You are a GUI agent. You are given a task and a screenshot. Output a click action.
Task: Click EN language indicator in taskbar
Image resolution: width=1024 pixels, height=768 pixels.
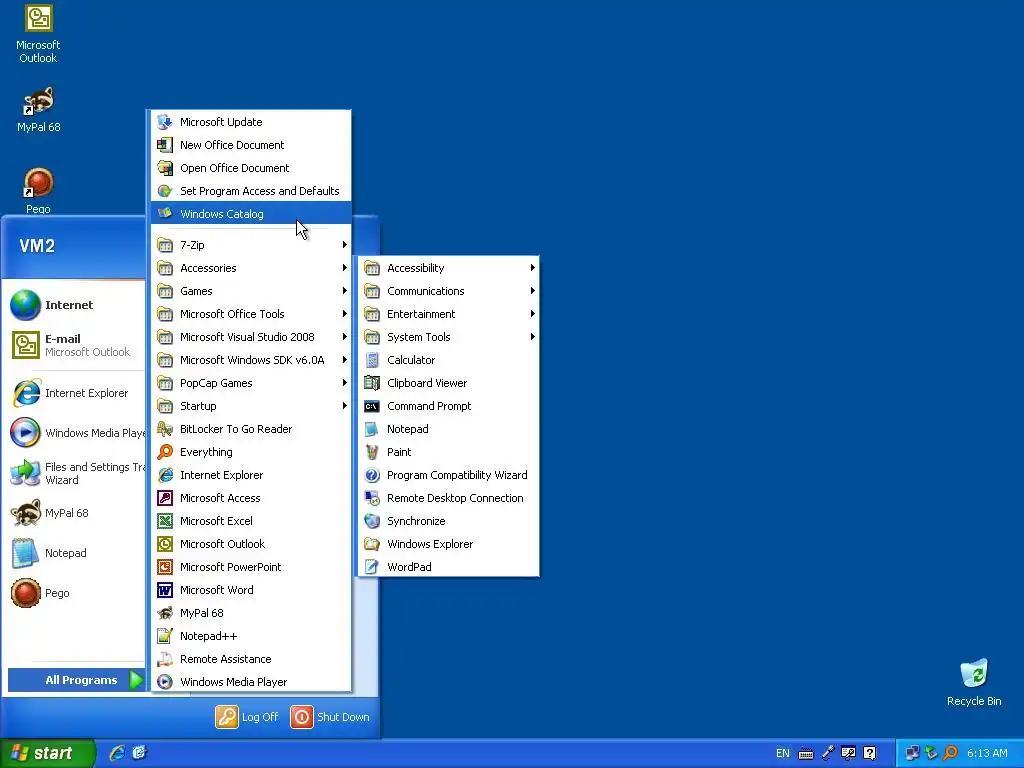[x=782, y=753]
